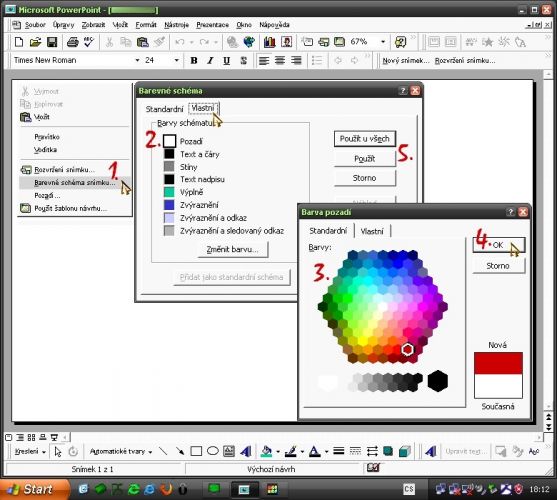
Task: Select the Pozadí color swatch
Action: (x=169, y=141)
